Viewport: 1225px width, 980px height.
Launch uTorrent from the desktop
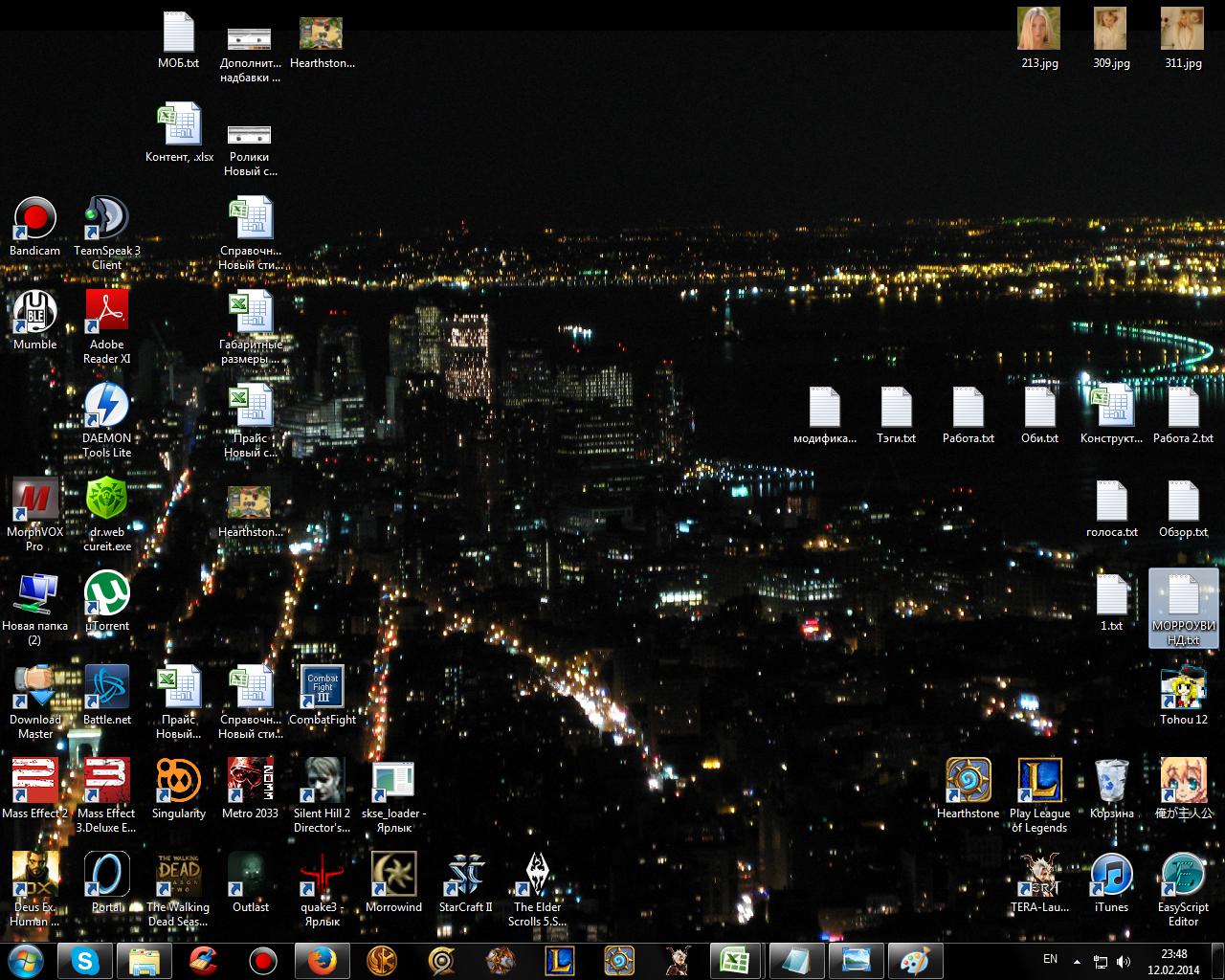tap(106, 595)
